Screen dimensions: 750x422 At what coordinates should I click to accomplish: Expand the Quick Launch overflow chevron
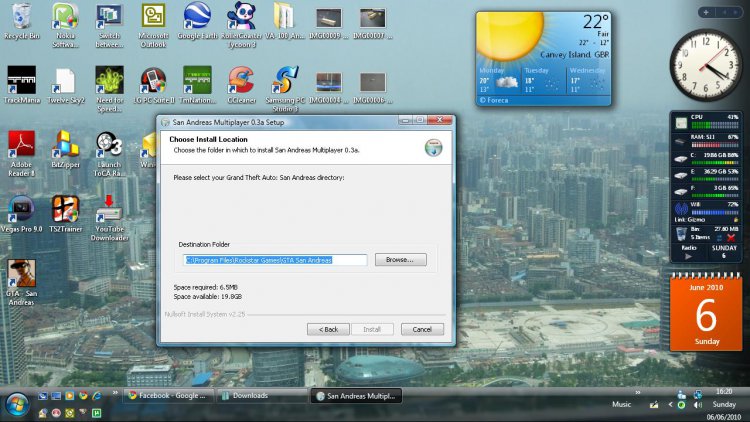coord(115,393)
